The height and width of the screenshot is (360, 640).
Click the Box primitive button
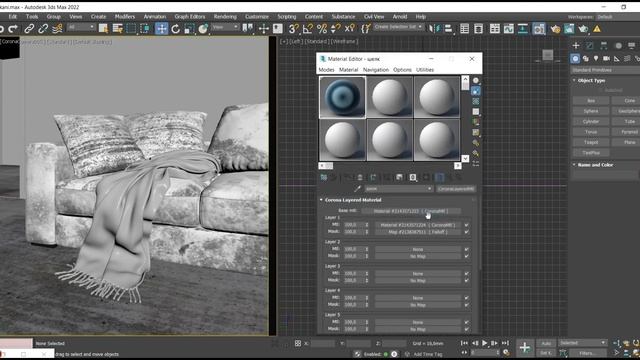coord(591,100)
